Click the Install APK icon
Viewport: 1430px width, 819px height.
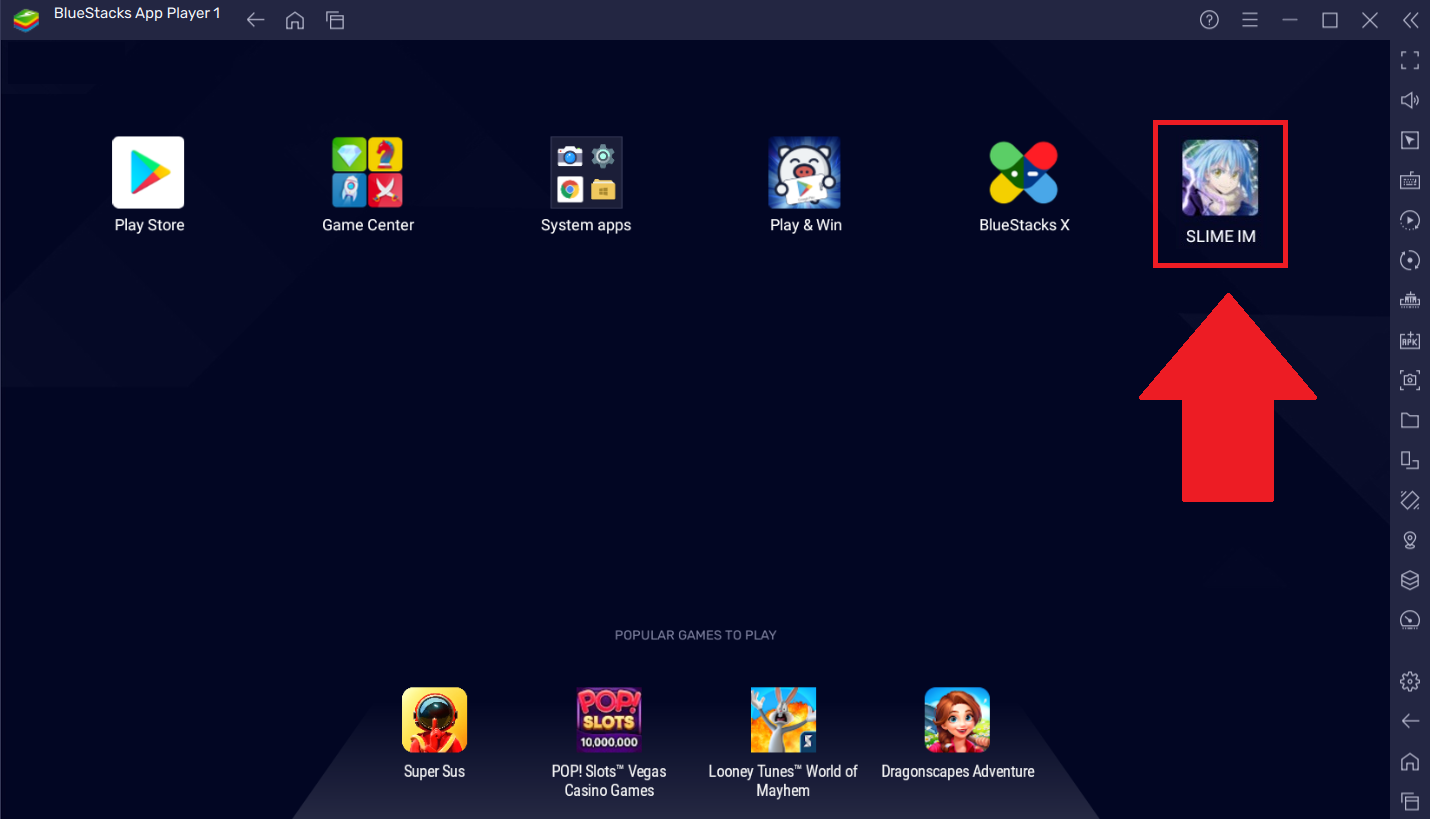[x=1410, y=340]
